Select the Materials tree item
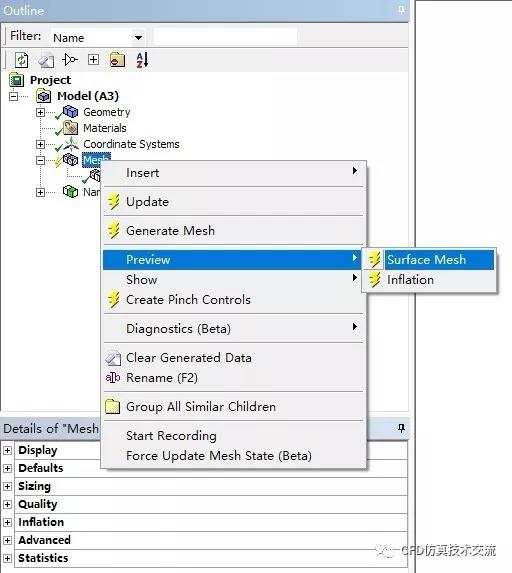This screenshot has height=573, width=512. pos(105,128)
